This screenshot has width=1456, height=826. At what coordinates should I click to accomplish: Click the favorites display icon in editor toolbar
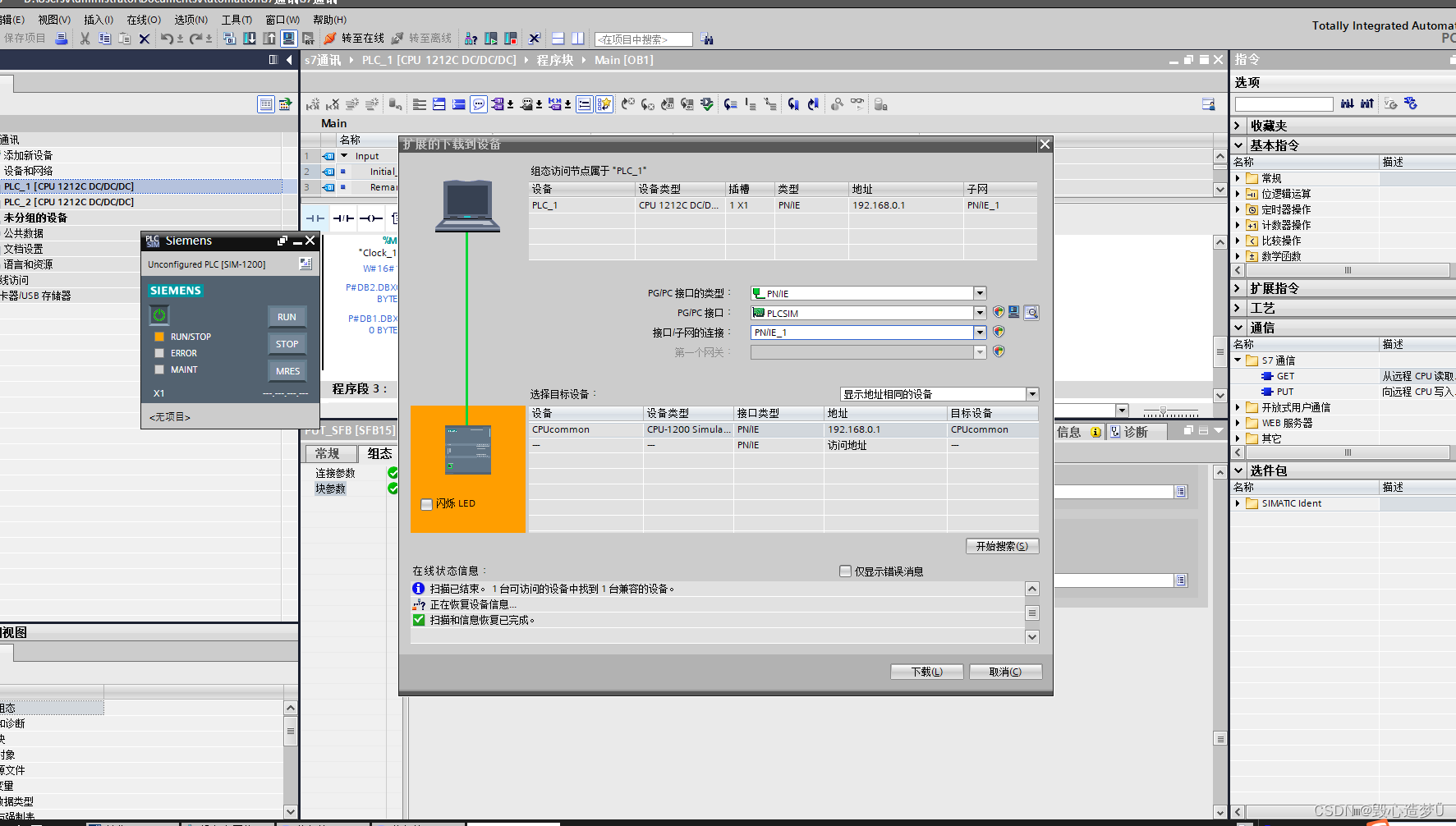click(604, 104)
